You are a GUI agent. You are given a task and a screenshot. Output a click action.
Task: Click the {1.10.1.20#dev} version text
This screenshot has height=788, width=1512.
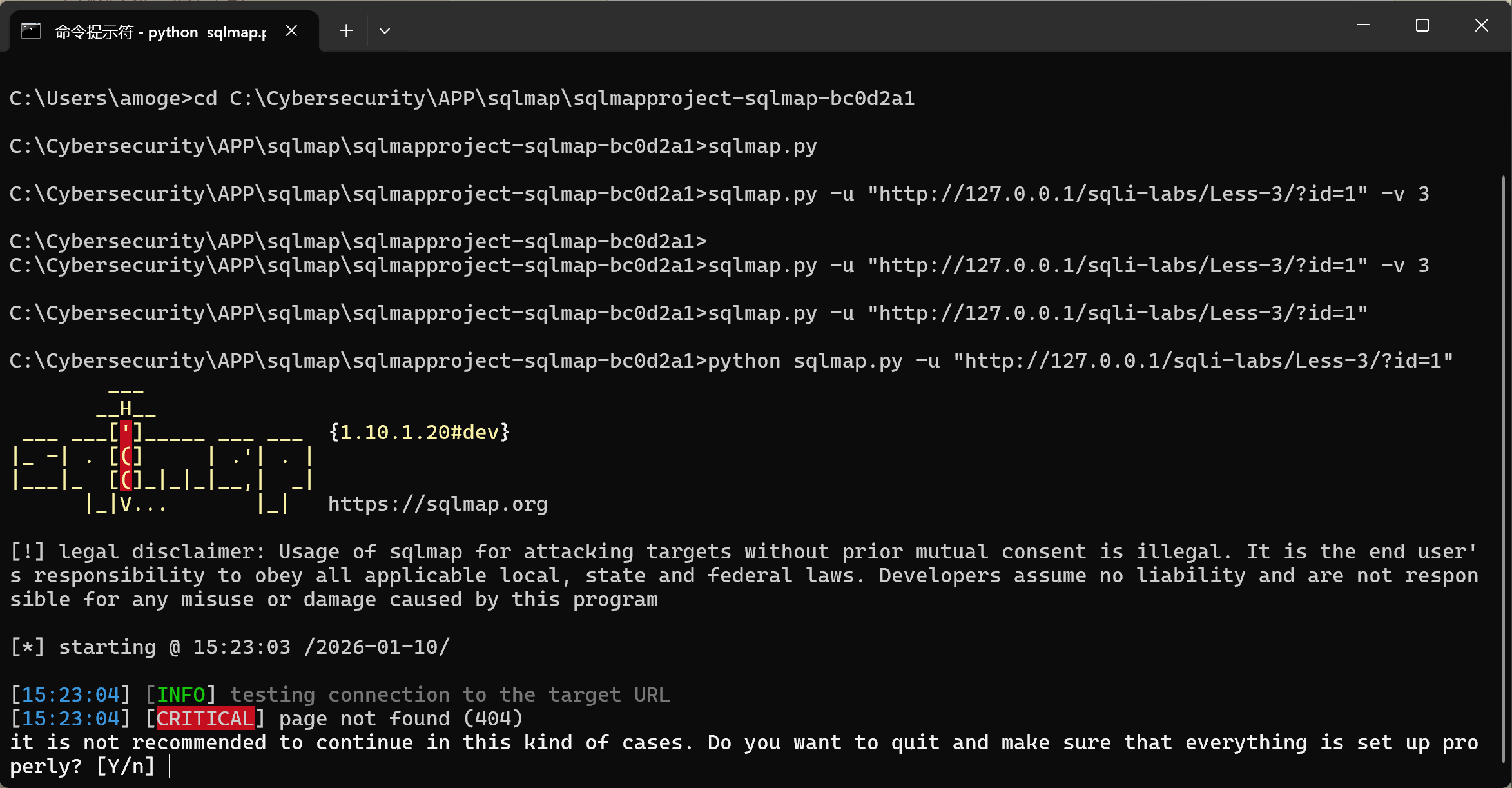pyautogui.click(x=419, y=433)
